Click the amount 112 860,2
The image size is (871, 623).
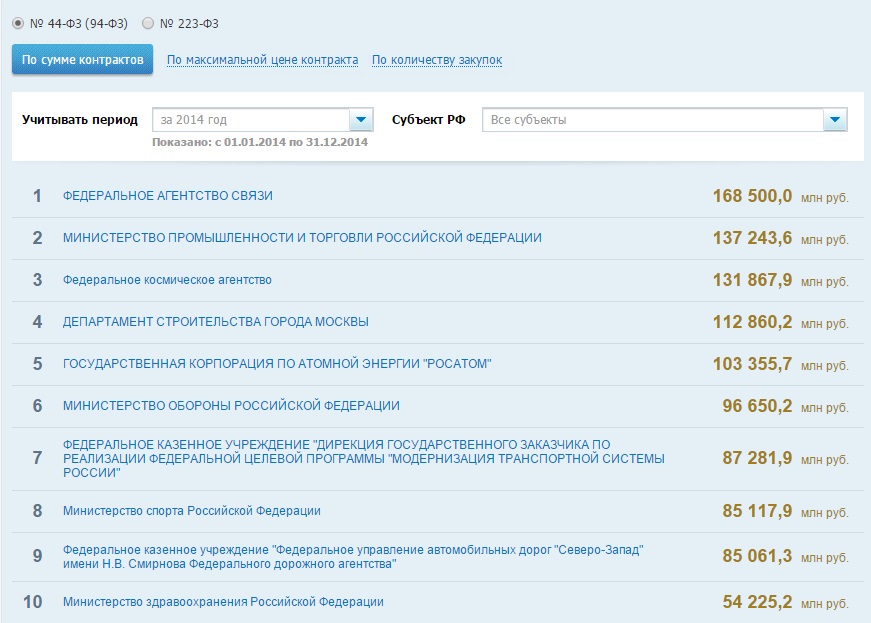pos(753,321)
